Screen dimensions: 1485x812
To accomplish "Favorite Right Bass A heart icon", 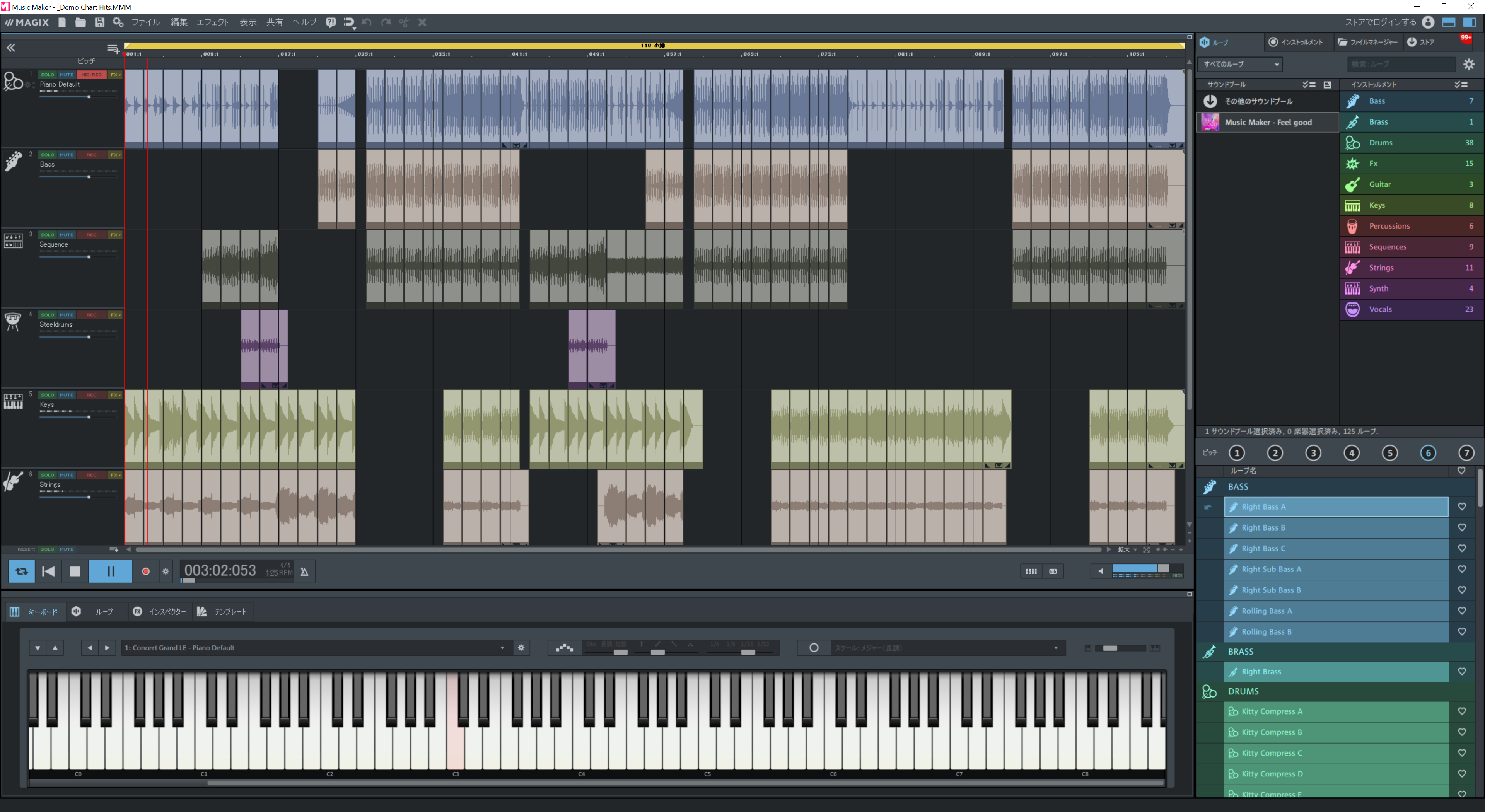I will pos(1462,507).
